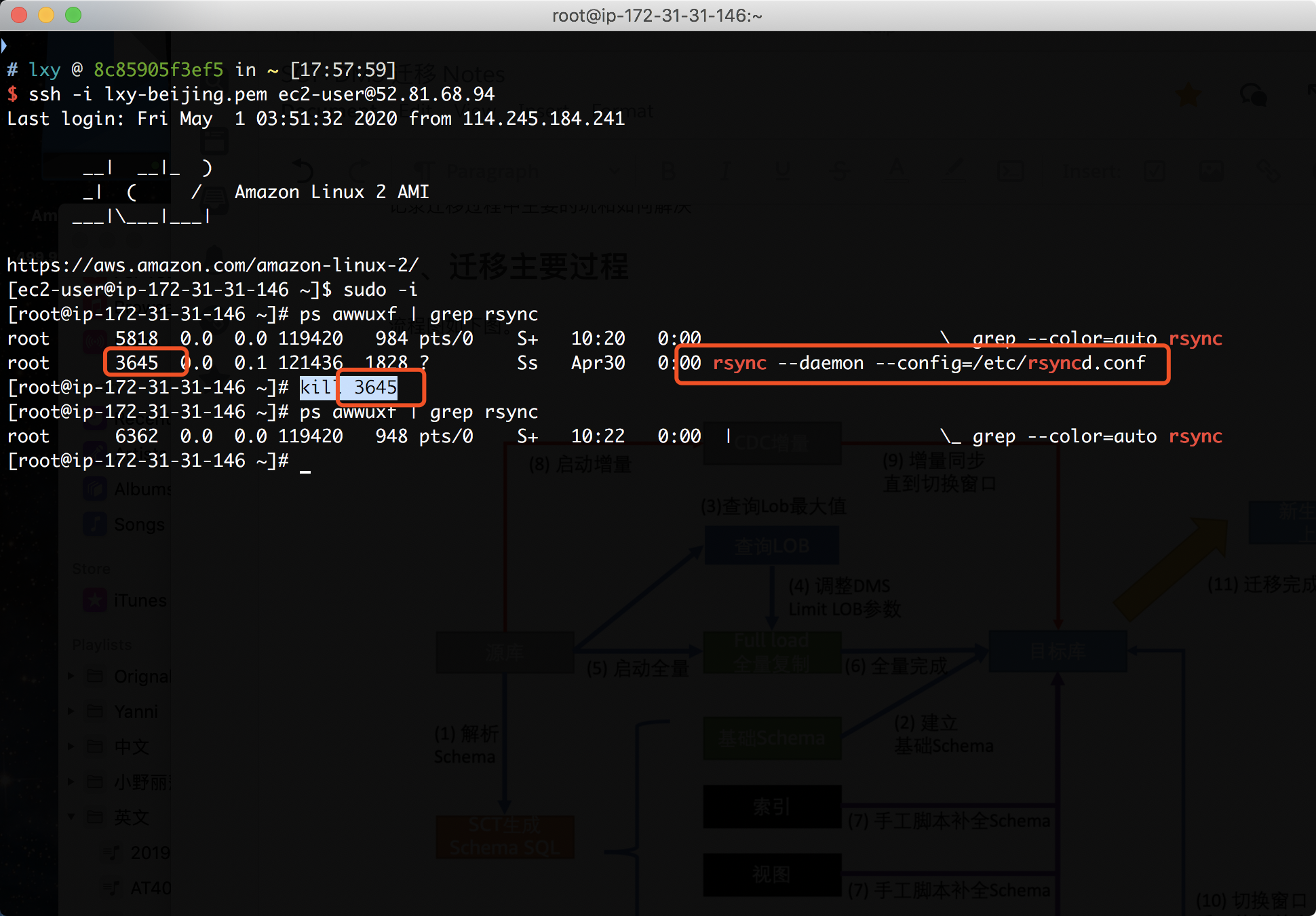Viewport: 1316px width, 916px height.
Task: Click the timestamp [17:57:59] in prompt
Action: click(343, 70)
